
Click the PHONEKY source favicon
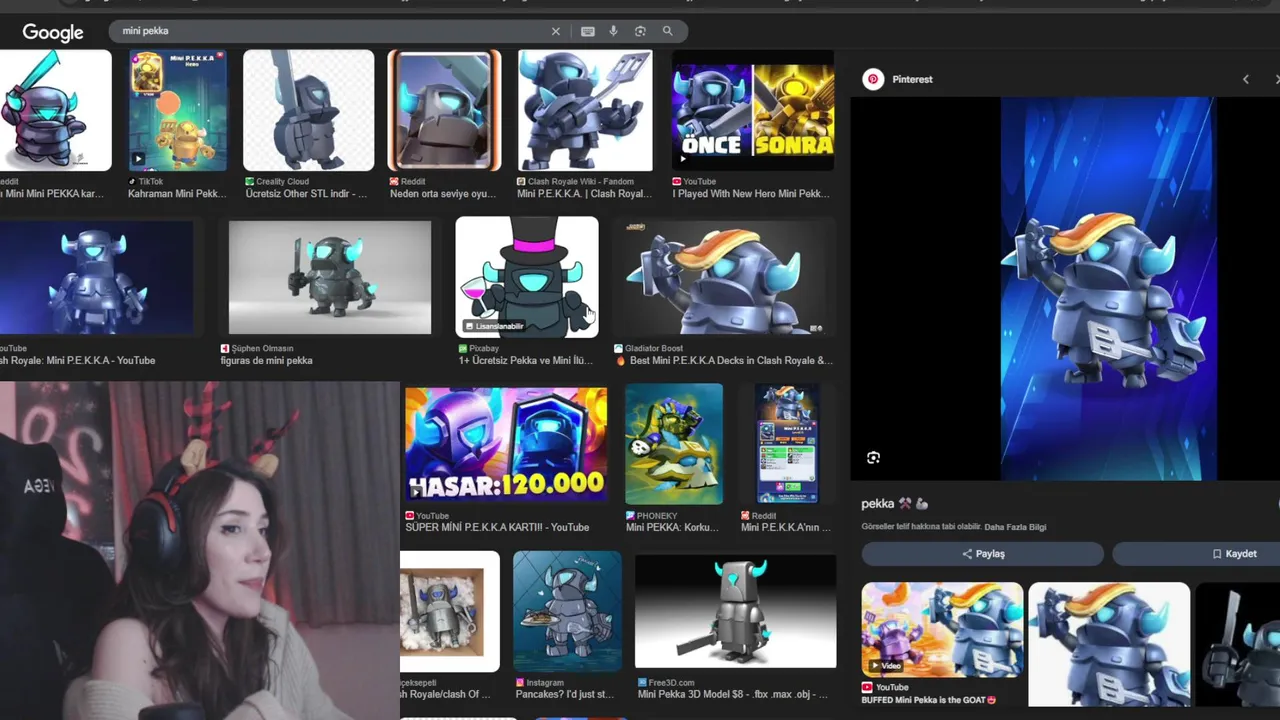click(630, 516)
